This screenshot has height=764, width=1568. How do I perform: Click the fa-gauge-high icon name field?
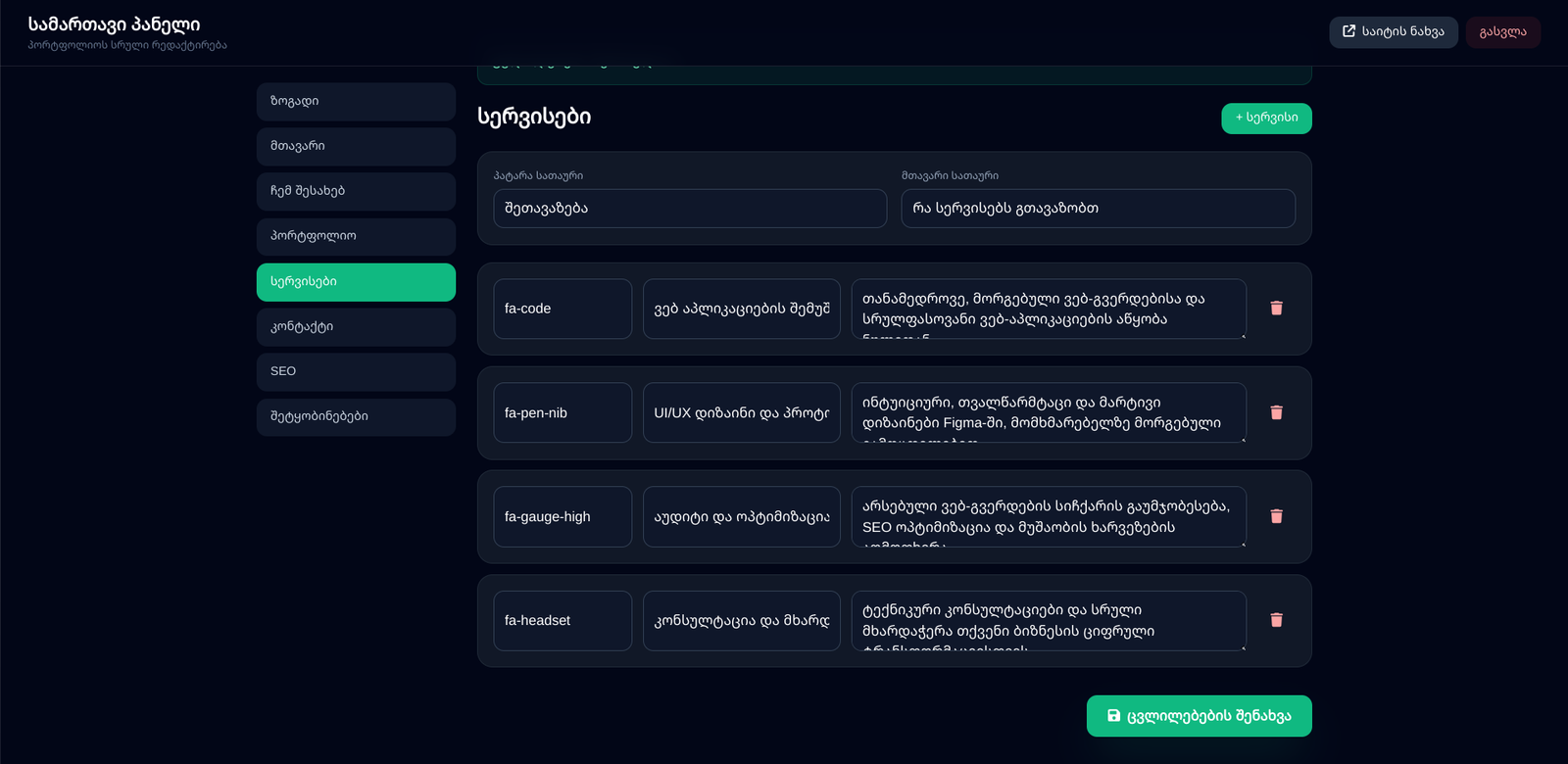coord(563,516)
